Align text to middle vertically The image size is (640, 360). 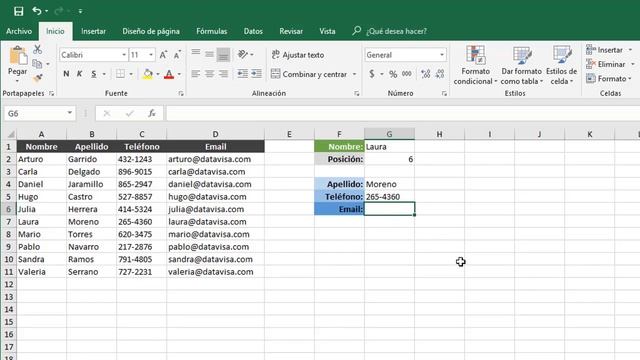click(209, 54)
